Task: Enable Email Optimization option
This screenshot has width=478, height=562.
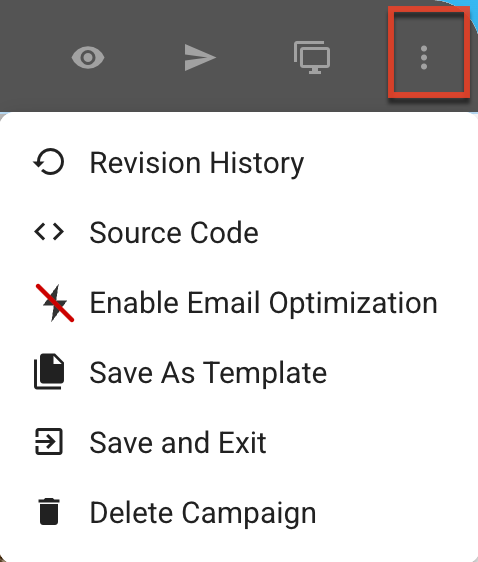Action: tap(239, 303)
